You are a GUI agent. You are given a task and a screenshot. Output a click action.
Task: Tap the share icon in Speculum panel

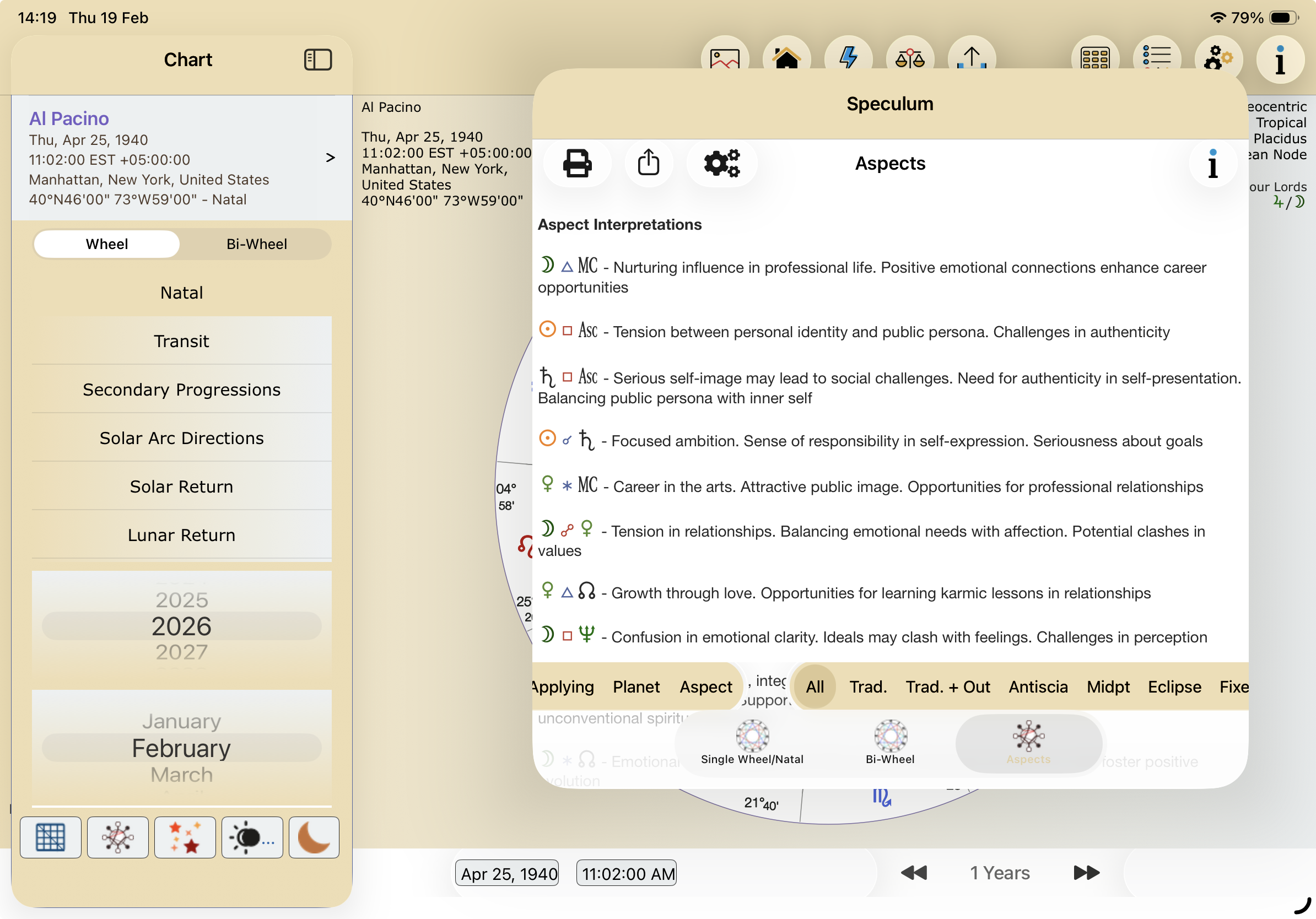pos(648,164)
